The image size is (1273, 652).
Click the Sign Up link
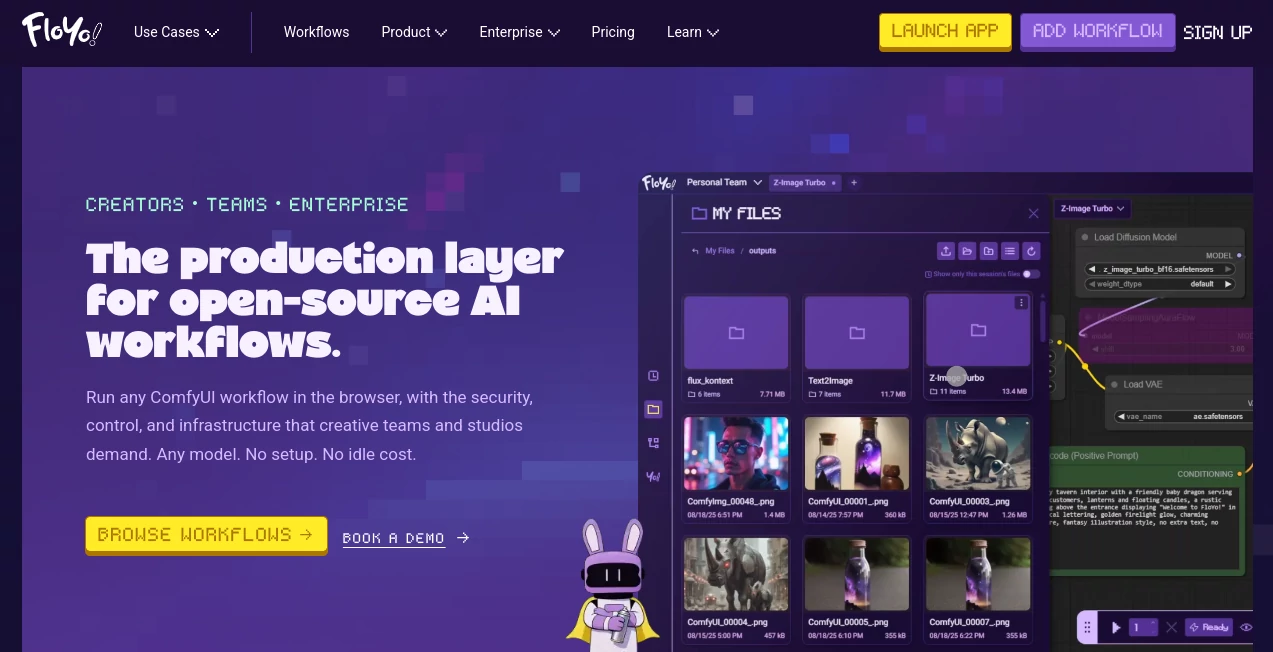pos(1217,32)
